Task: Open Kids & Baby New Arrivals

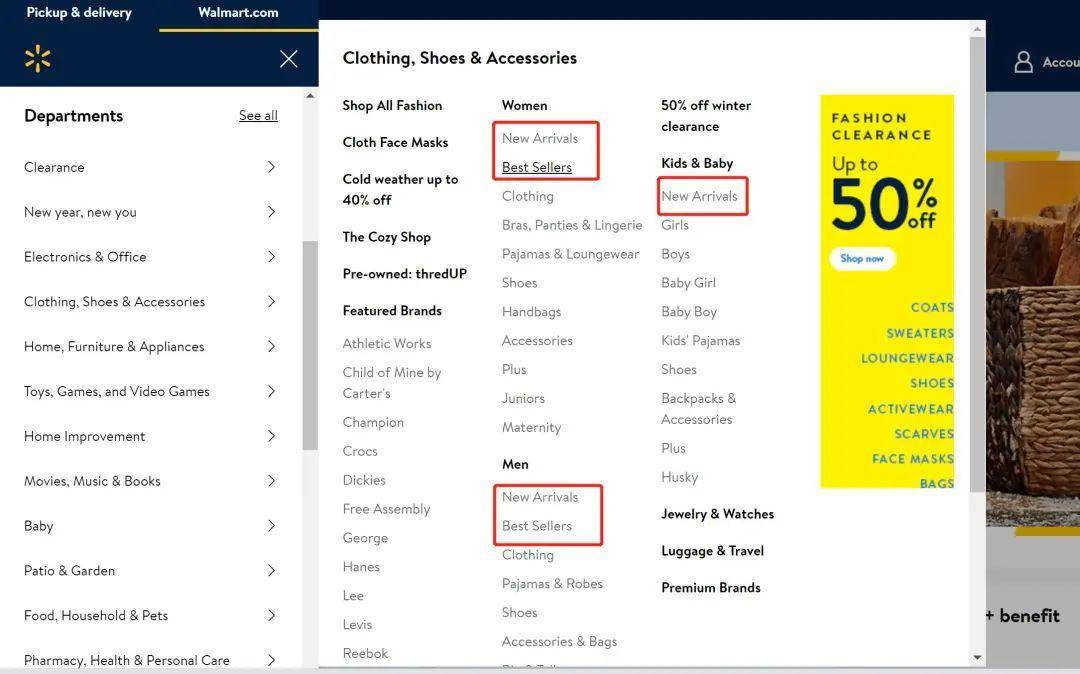Action: point(699,196)
